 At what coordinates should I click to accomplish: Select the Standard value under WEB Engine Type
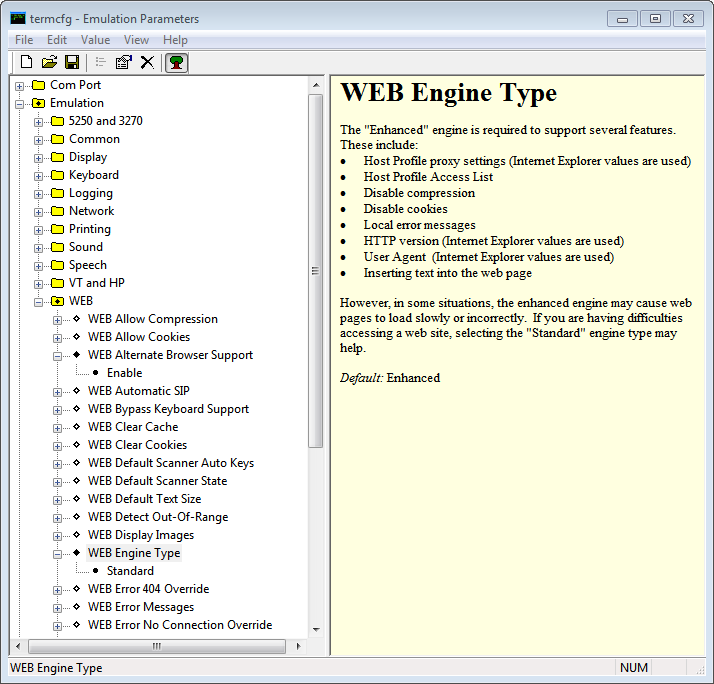[x=130, y=571]
